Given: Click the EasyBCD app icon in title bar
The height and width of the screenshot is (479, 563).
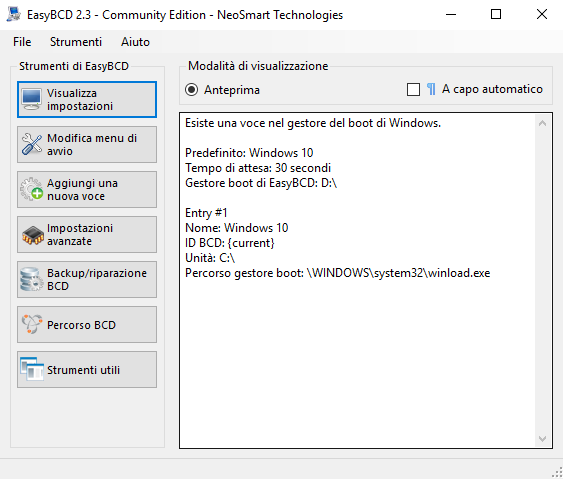Looking at the screenshot, I should click(x=14, y=14).
